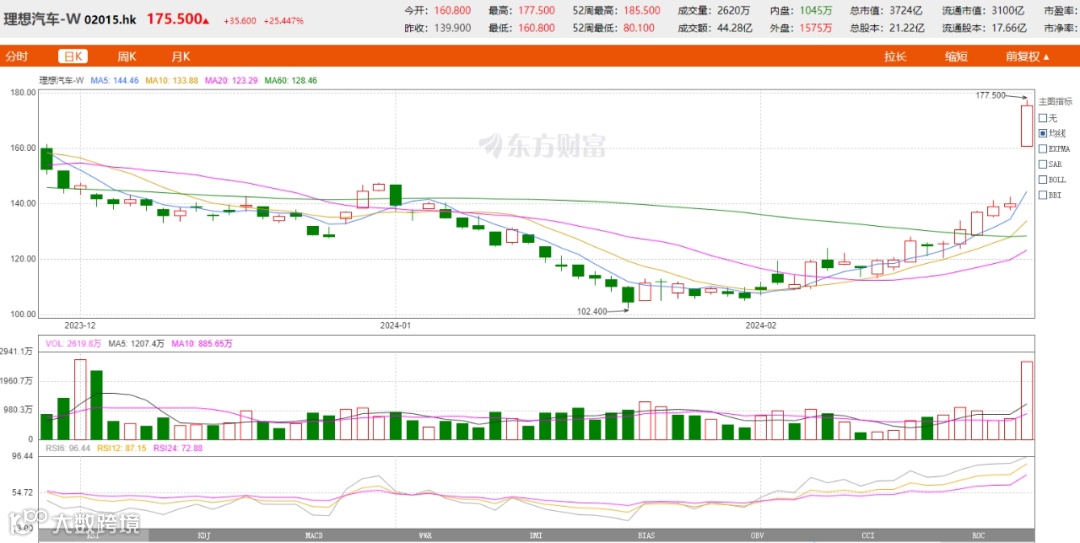Image resolution: width=1080 pixels, height=543 pixels.
Task: Click the 缩短 shorten chart button
Action: 956,57
